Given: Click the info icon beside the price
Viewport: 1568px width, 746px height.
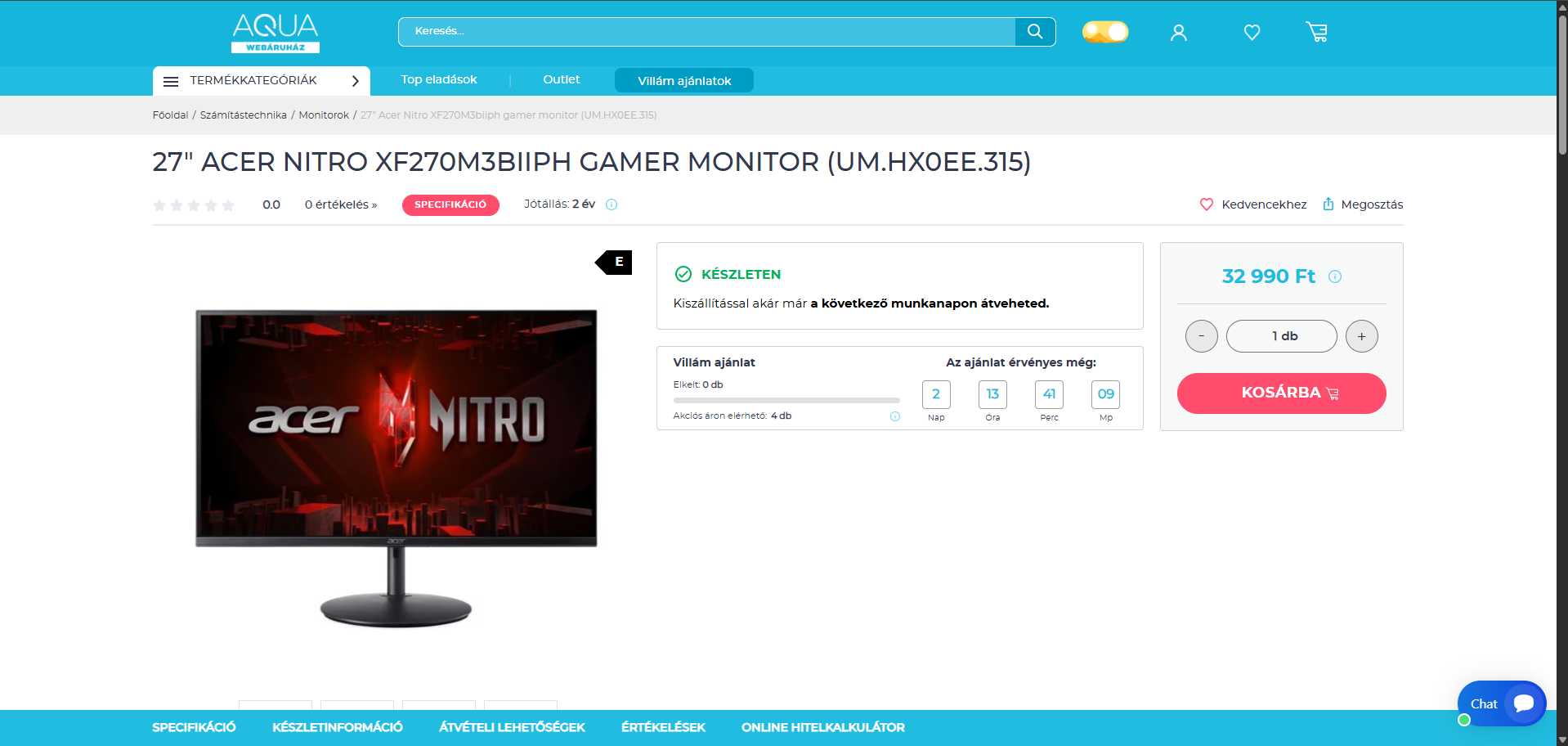Looking at the screenshot, I should (x=1335, y=276).
